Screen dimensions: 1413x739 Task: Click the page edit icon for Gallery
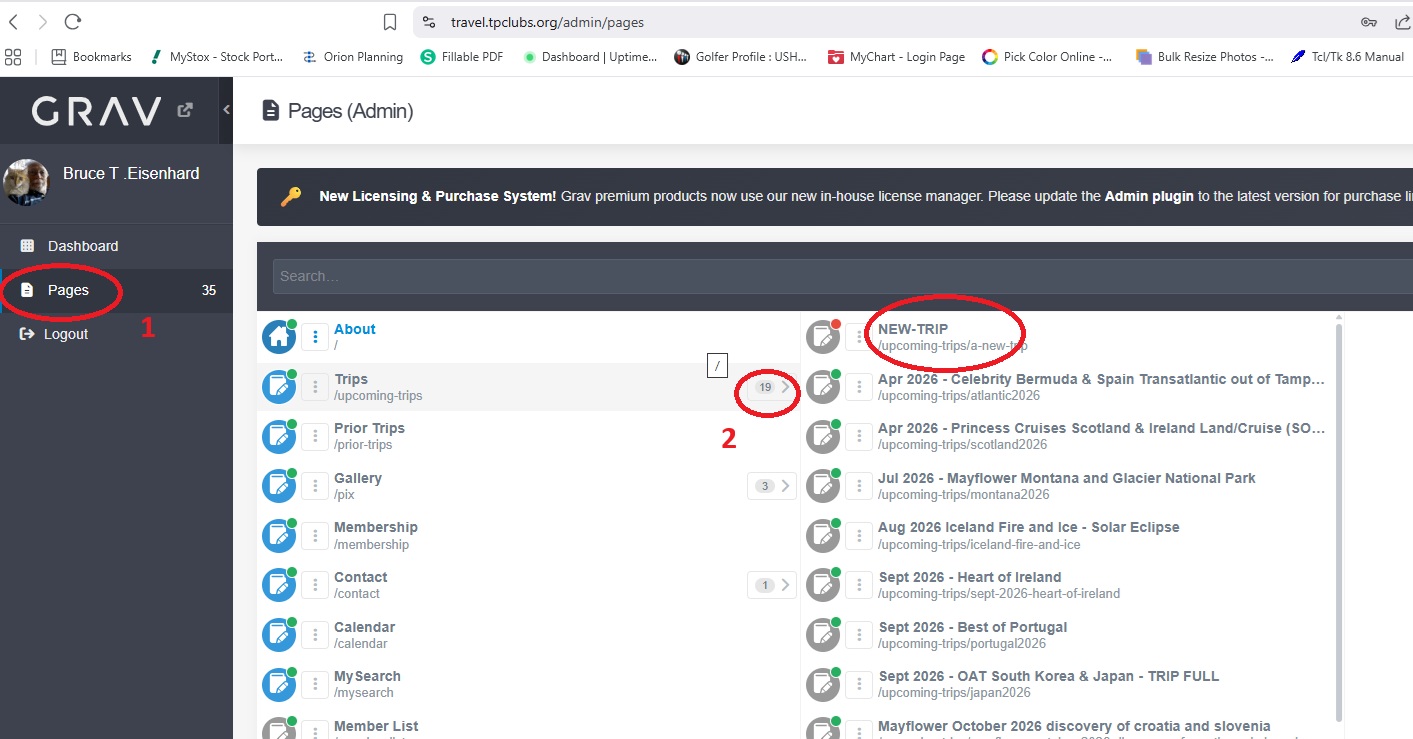tap(278, 486)
